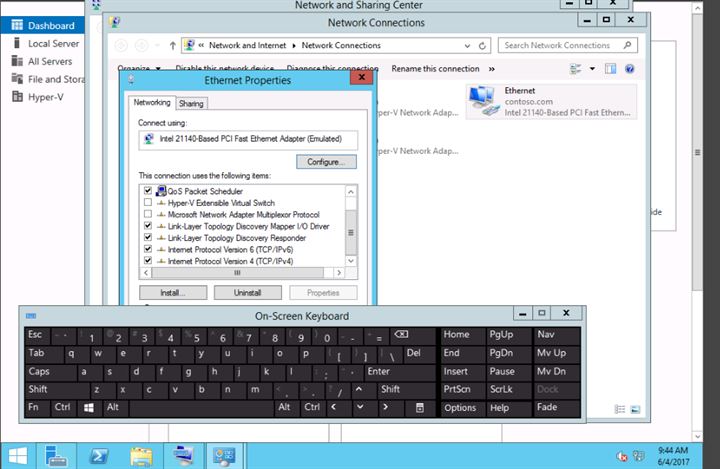This screenshot has height=469, width=720.
Task: Check Microsoft Network Adapter Multiplexor Protocol
Action: (x=148, y=214)
